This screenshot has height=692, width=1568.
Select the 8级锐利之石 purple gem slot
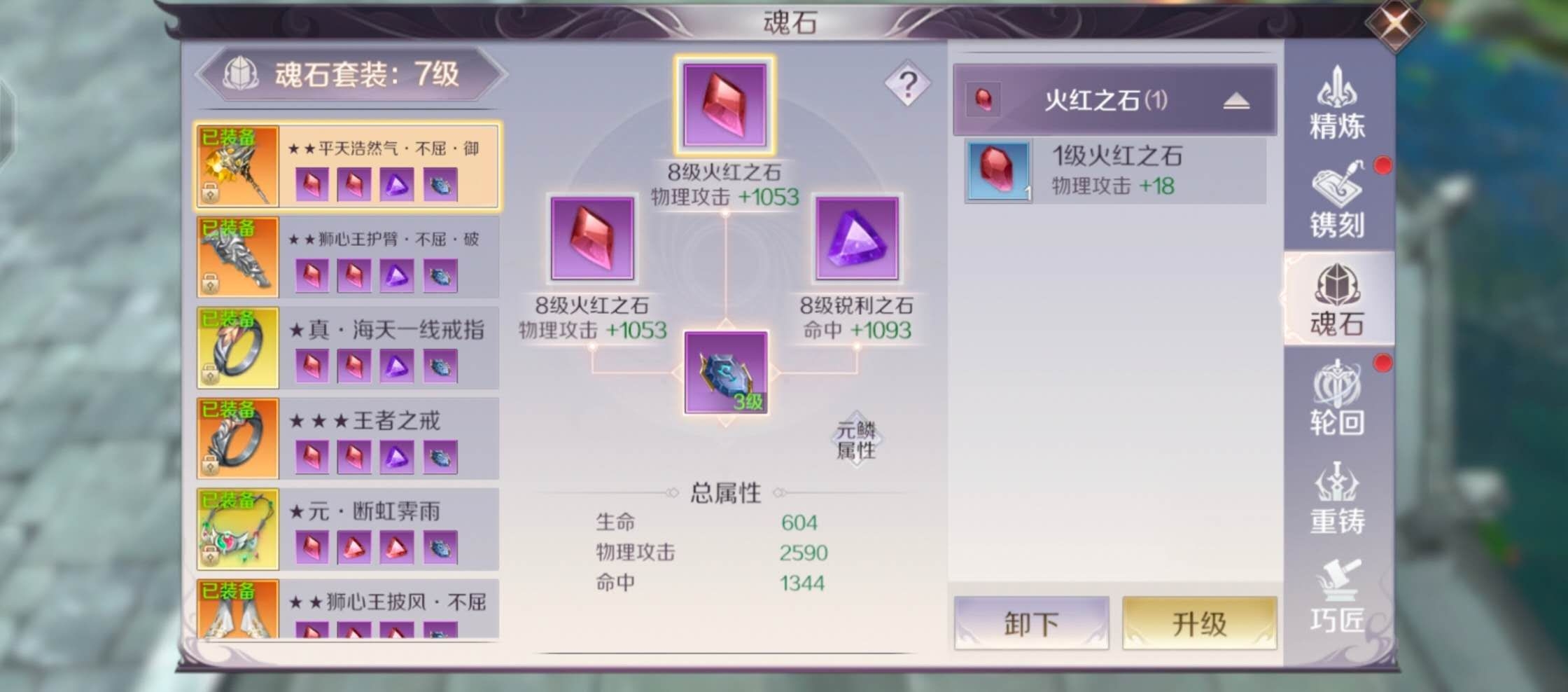click(857, 238)
